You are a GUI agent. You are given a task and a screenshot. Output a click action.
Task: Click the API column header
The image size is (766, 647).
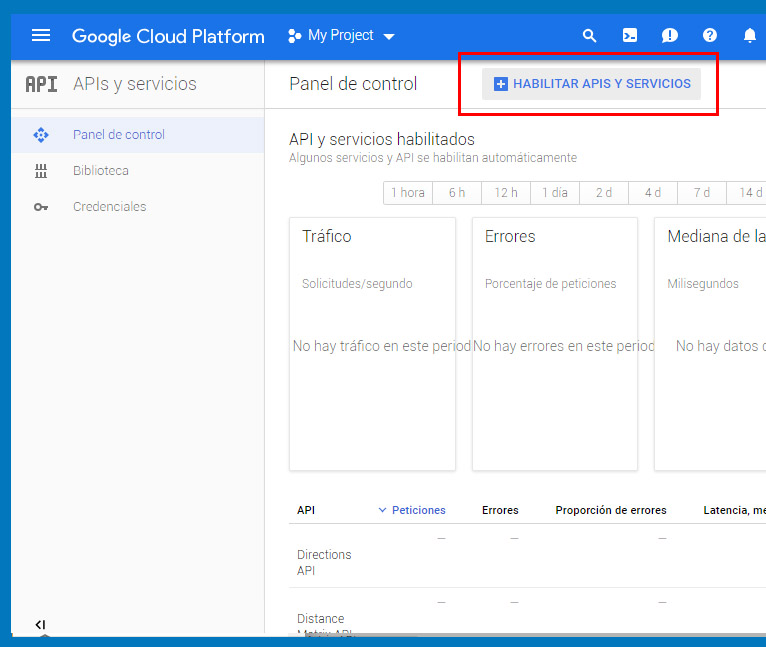306,510
